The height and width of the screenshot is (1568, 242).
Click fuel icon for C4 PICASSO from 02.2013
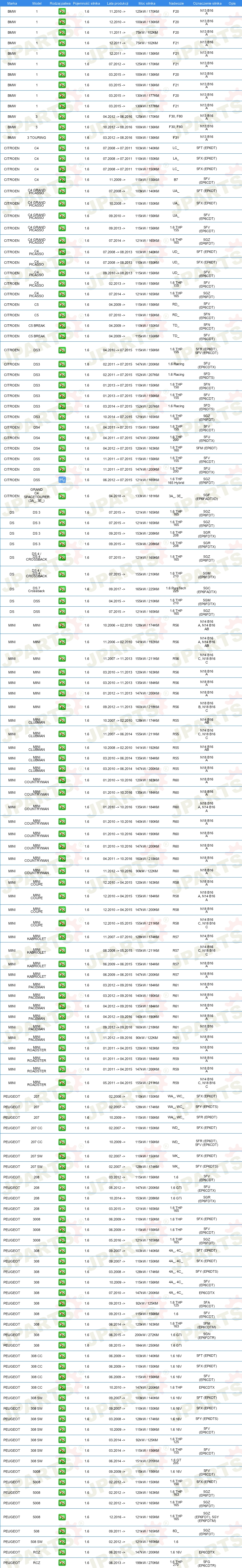[62, 284]
